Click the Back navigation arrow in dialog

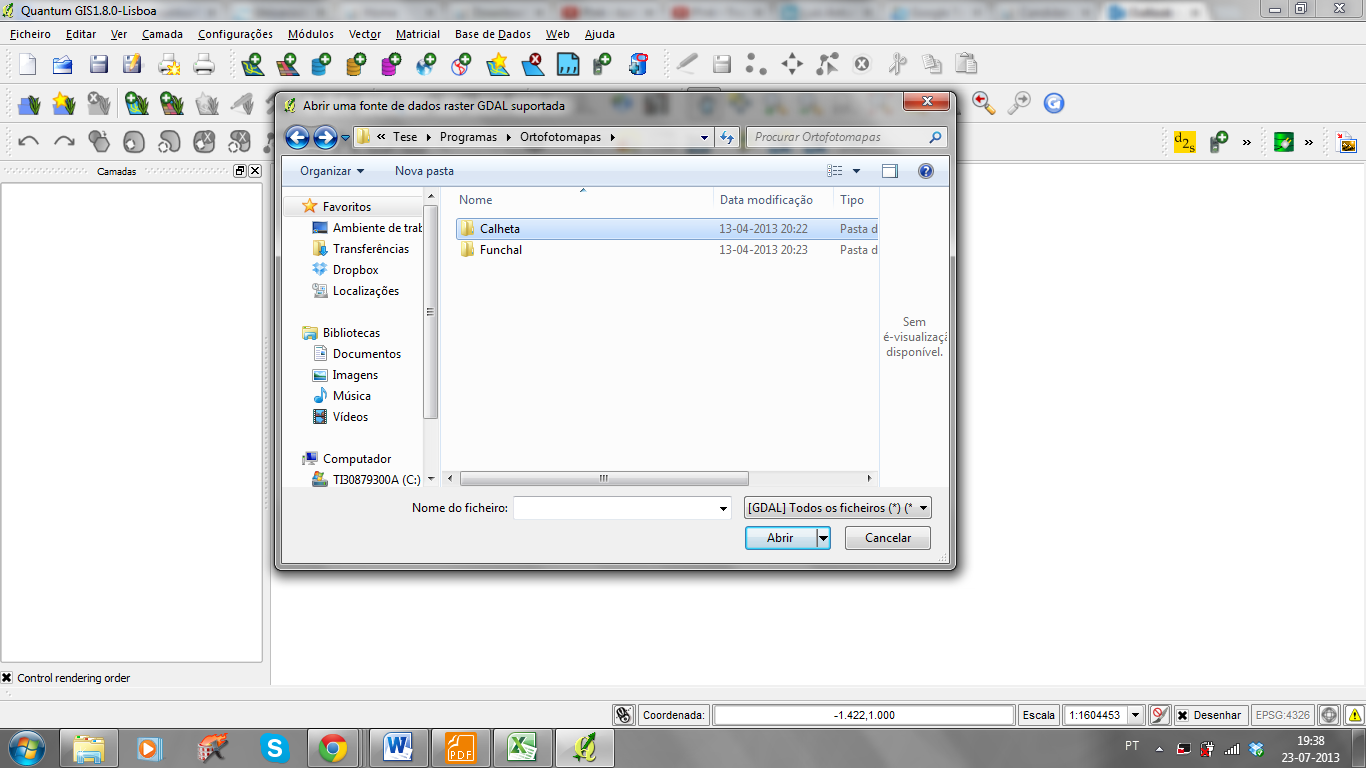[297, 137]
